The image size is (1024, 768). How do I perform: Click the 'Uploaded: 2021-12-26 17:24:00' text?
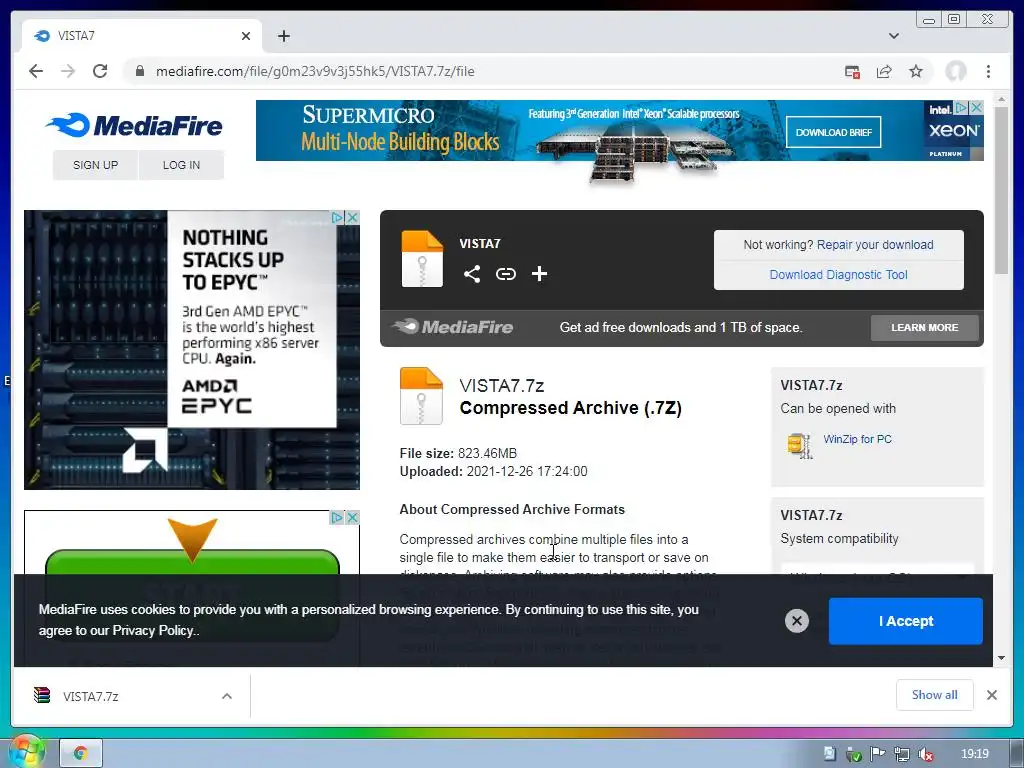[494, 472]
